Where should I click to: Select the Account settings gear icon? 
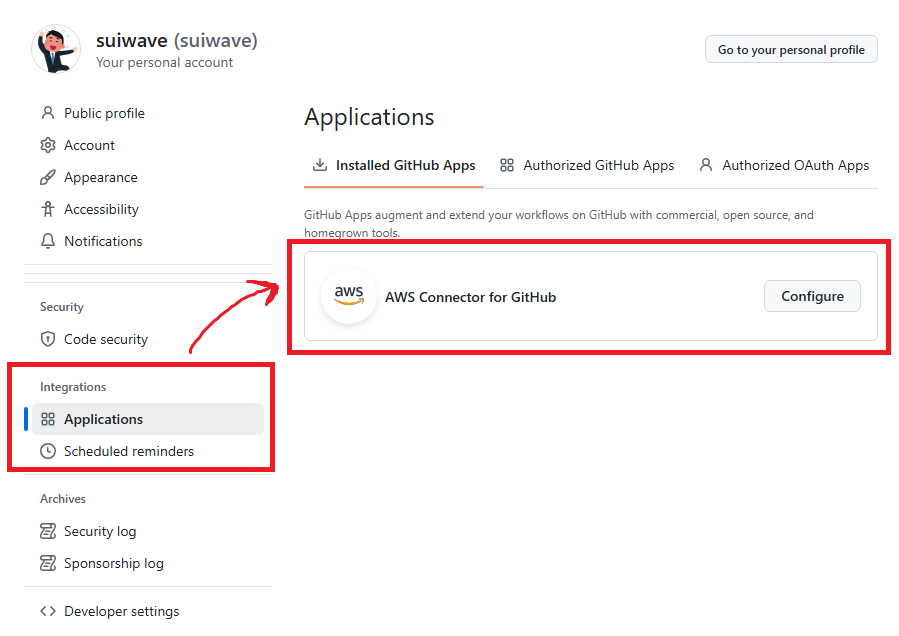tap(47, 145)
